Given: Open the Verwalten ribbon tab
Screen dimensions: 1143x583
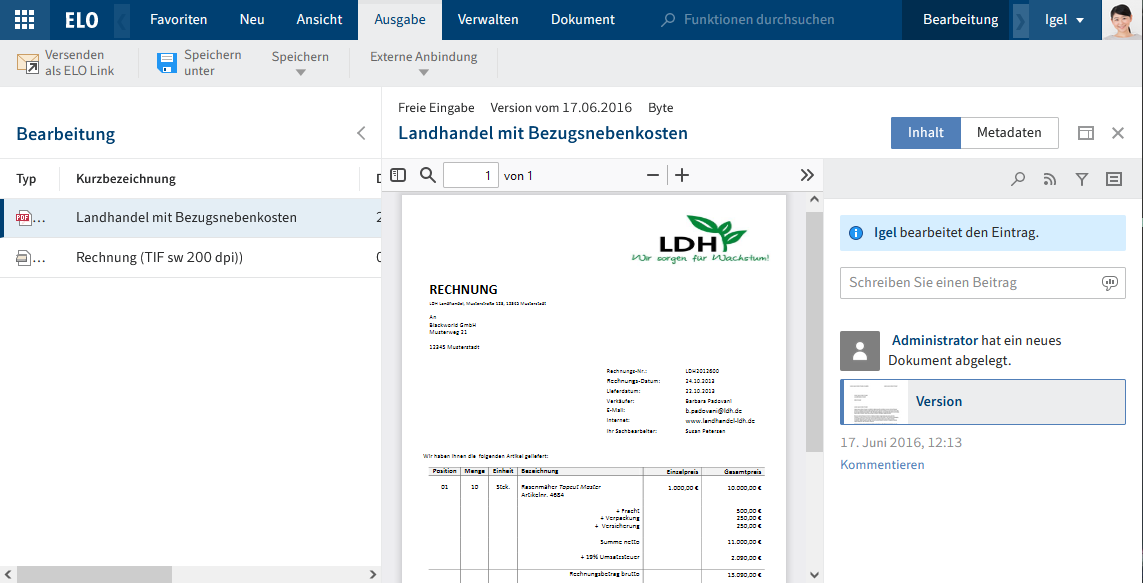Looking at the screenshot, I should coord(488,20).
